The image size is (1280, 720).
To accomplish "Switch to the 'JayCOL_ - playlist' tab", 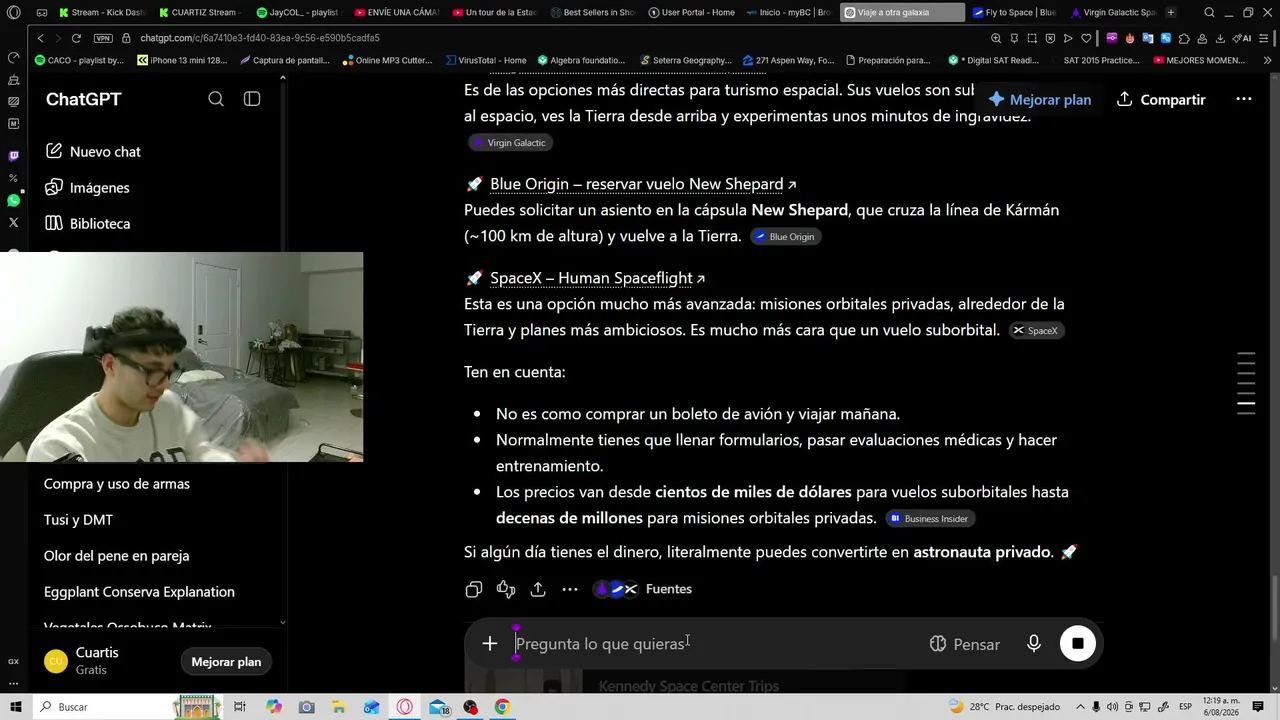I will pos(297,13).
